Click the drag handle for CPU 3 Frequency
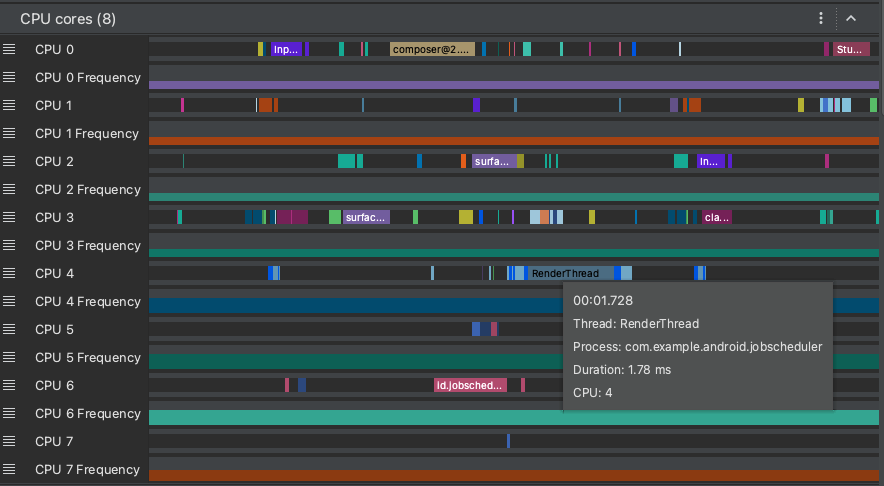 pos(9,245)
